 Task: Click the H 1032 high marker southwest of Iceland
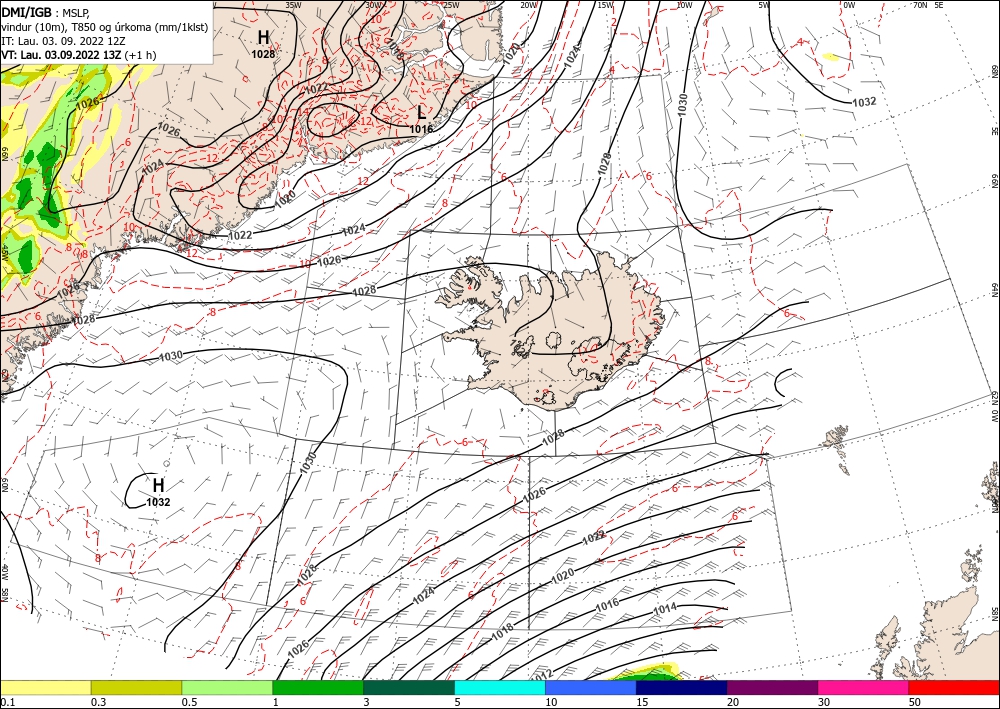158,492
